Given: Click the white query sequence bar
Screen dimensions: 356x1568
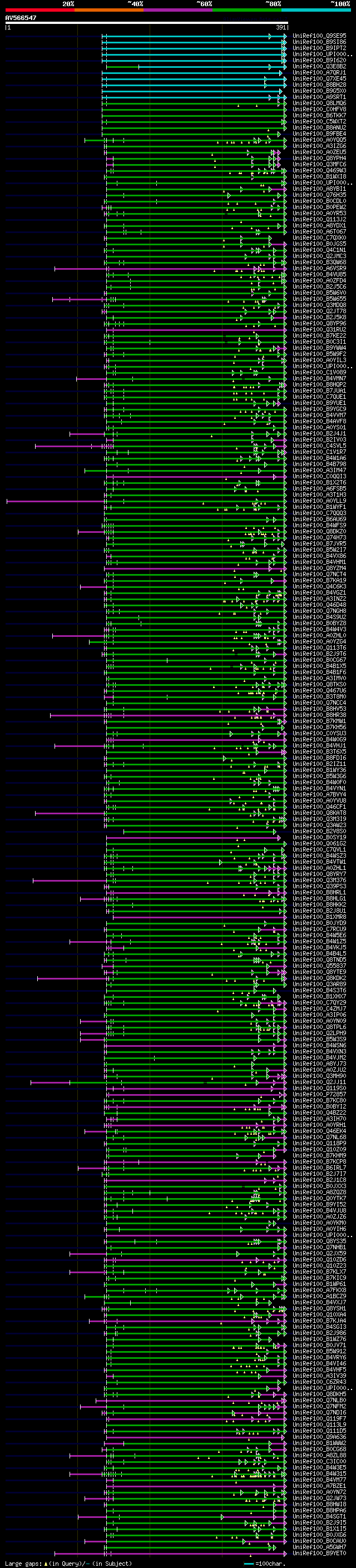Looking at the screenshot, I should tap(147, 23).
